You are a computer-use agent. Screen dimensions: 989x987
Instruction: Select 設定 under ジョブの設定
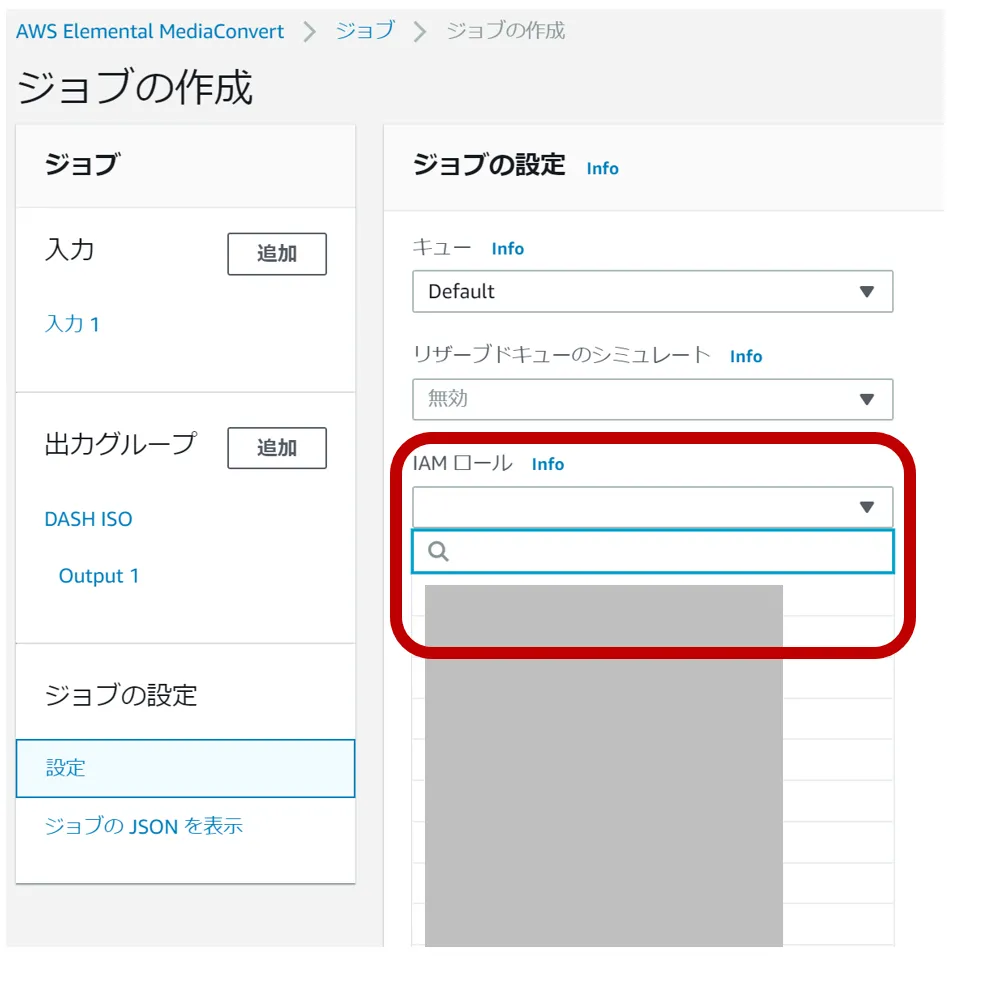(185, 768)
